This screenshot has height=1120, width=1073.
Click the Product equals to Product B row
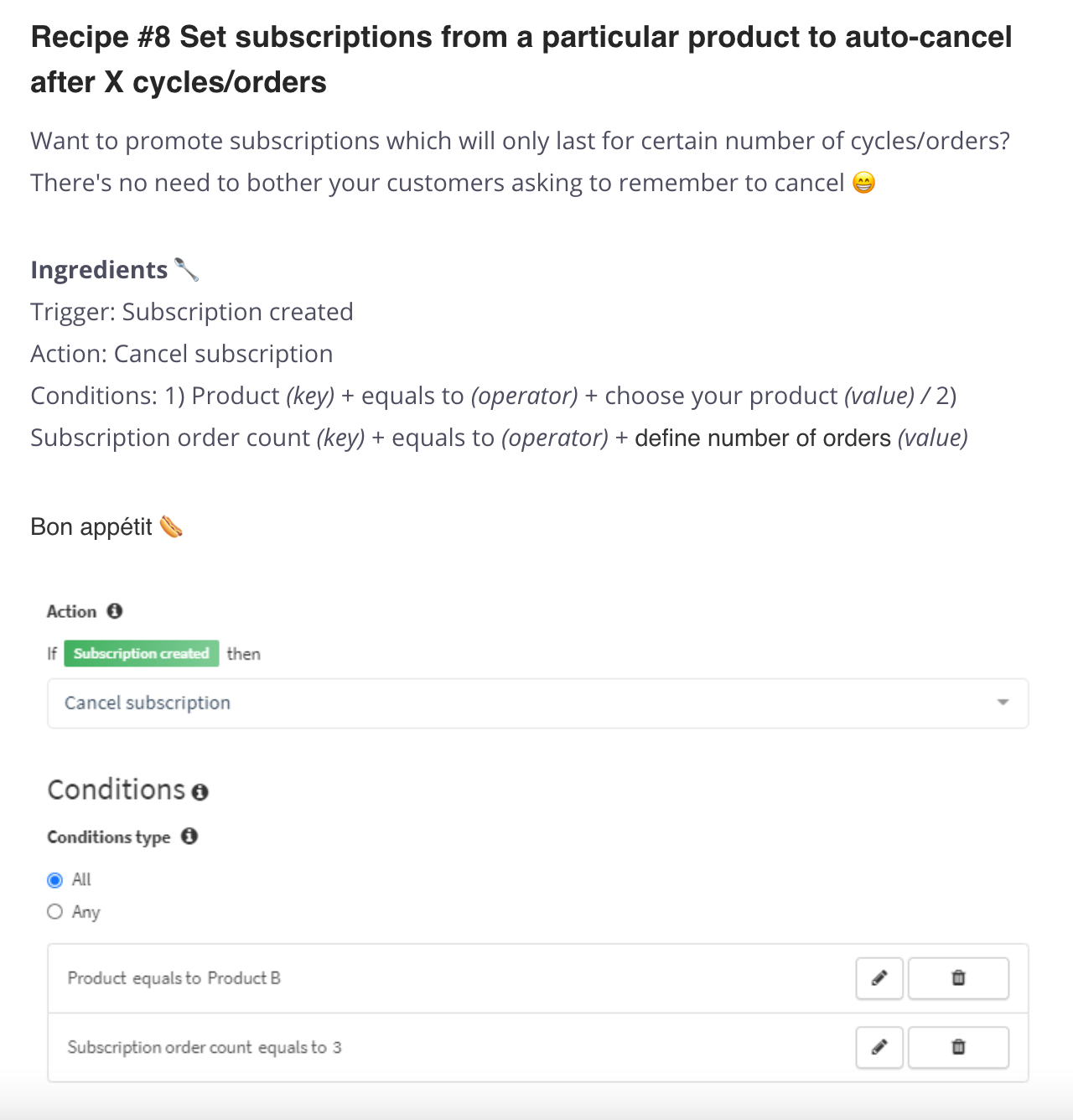click(538, 978)
